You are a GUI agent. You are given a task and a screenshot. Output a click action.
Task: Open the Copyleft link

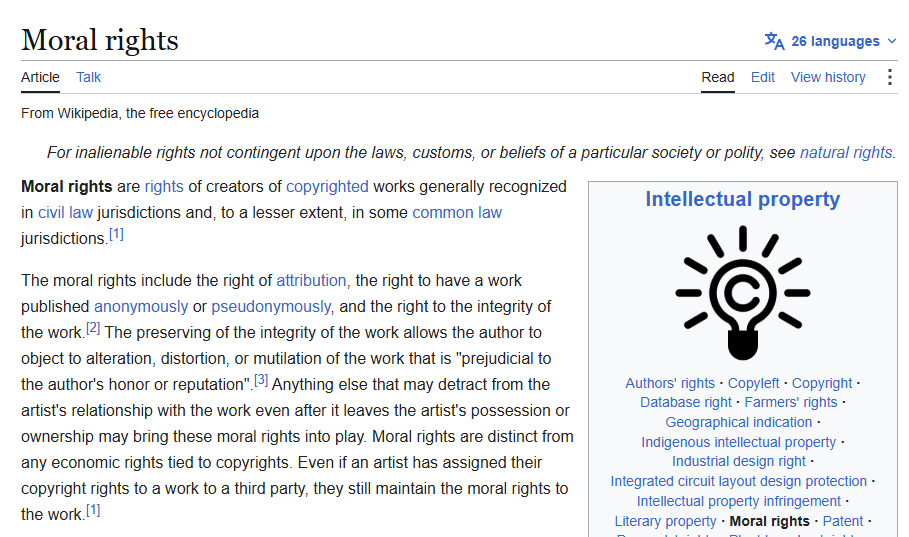(753, 383)
